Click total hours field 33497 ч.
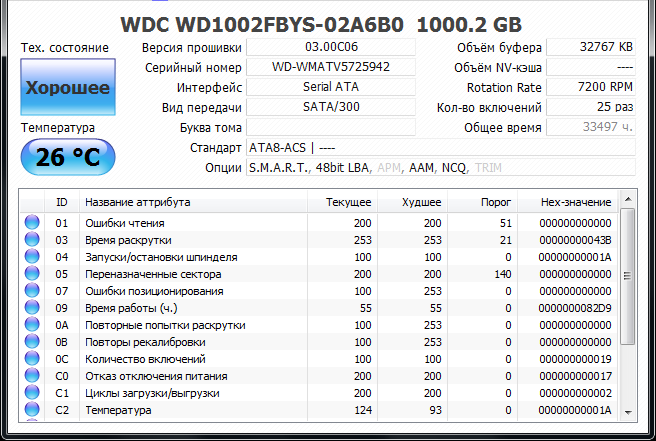 pyautogui.click(x=591, y=127)
